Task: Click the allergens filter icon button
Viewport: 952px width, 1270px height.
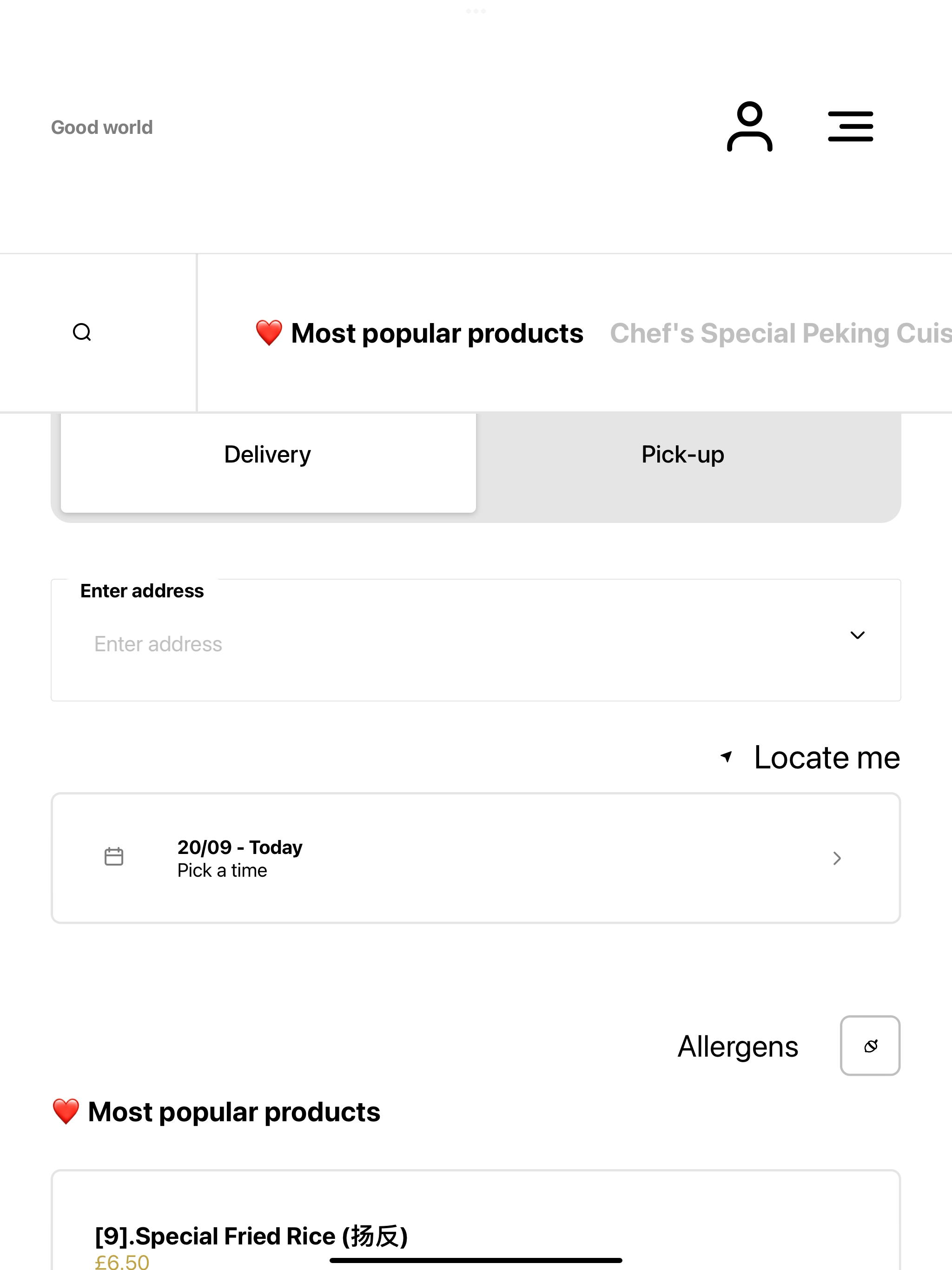Action: click(870, 1045)
